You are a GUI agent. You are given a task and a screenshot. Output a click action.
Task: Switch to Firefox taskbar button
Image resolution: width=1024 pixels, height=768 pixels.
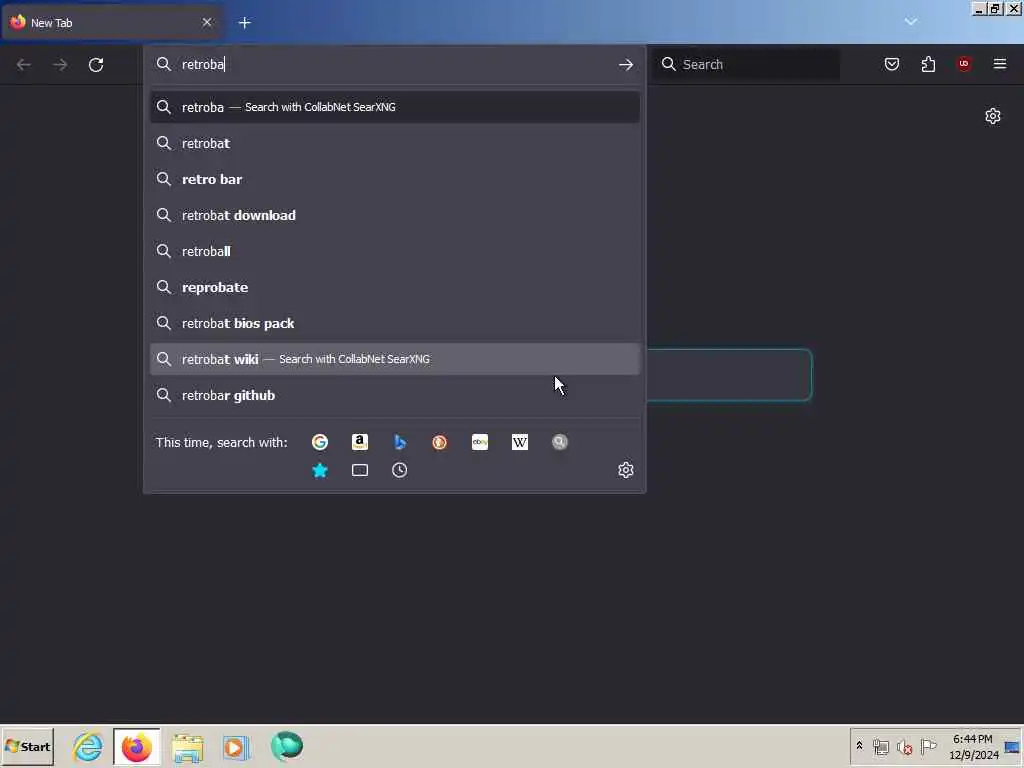point(136,746)
